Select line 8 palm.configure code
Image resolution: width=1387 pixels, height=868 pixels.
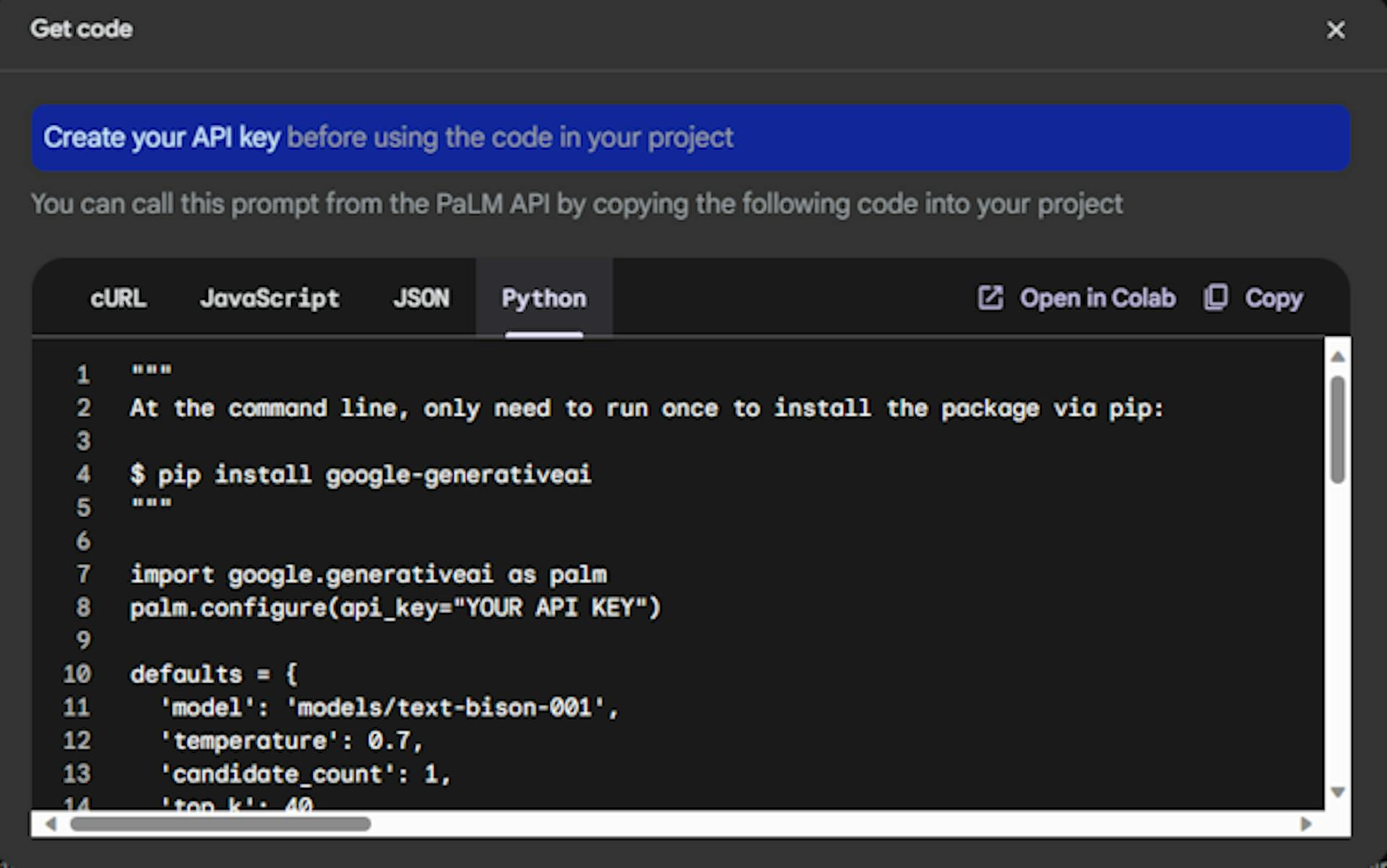pyautogui.click(x=393, y=607)
